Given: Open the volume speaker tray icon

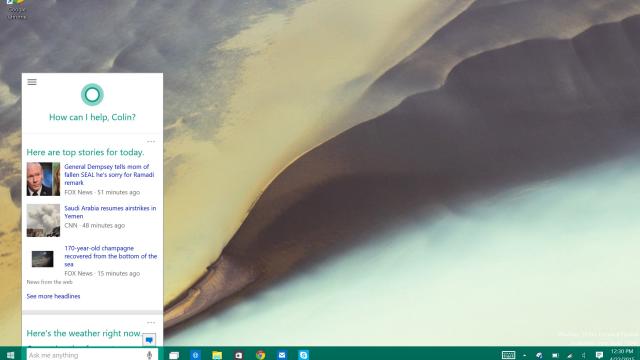Looking at the screenshot, I should click(584, 356).
